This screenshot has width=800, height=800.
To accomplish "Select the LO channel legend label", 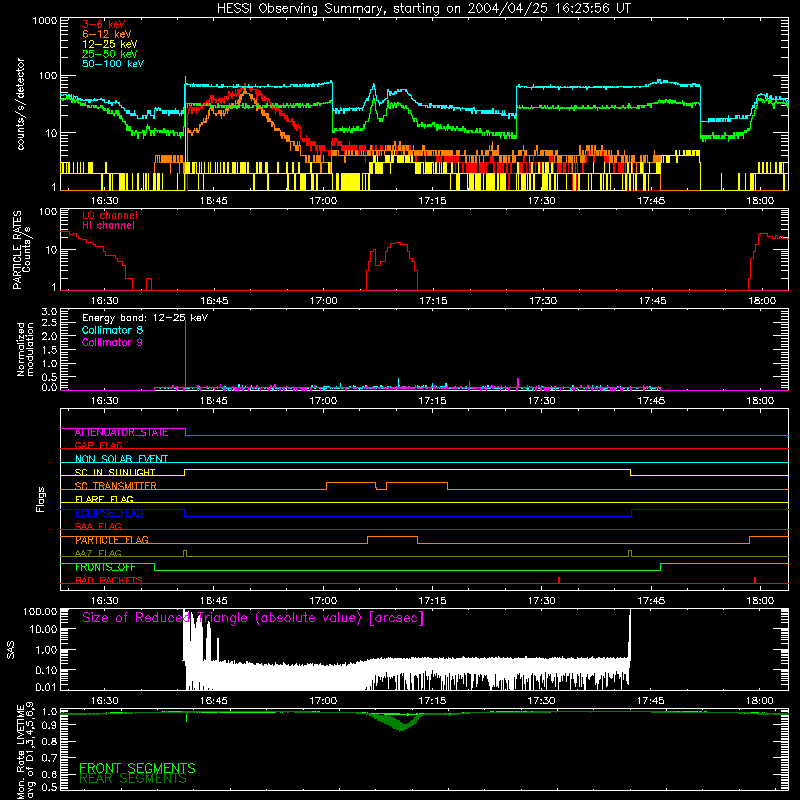I will point(110,215).
